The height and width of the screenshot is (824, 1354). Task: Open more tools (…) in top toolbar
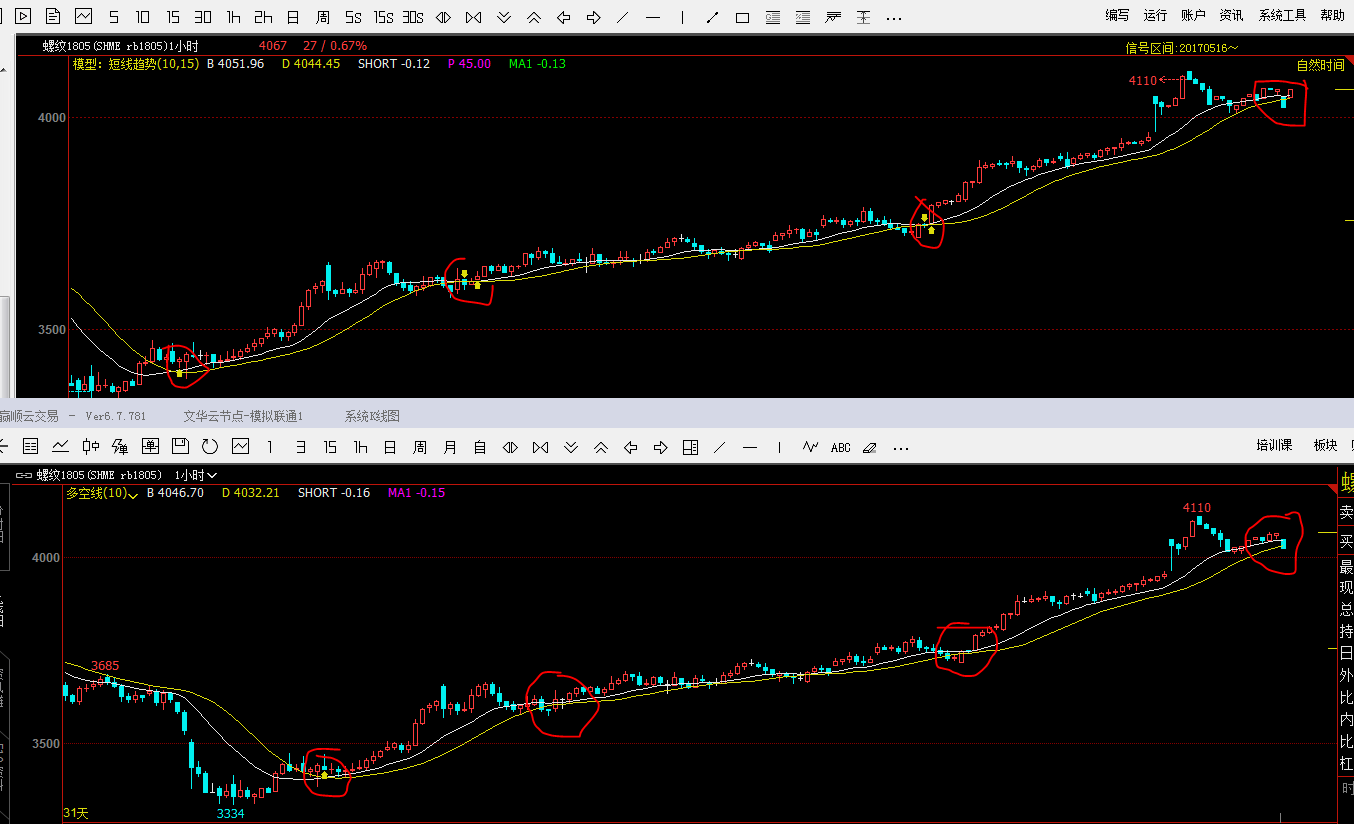click(x=894, y=17)
